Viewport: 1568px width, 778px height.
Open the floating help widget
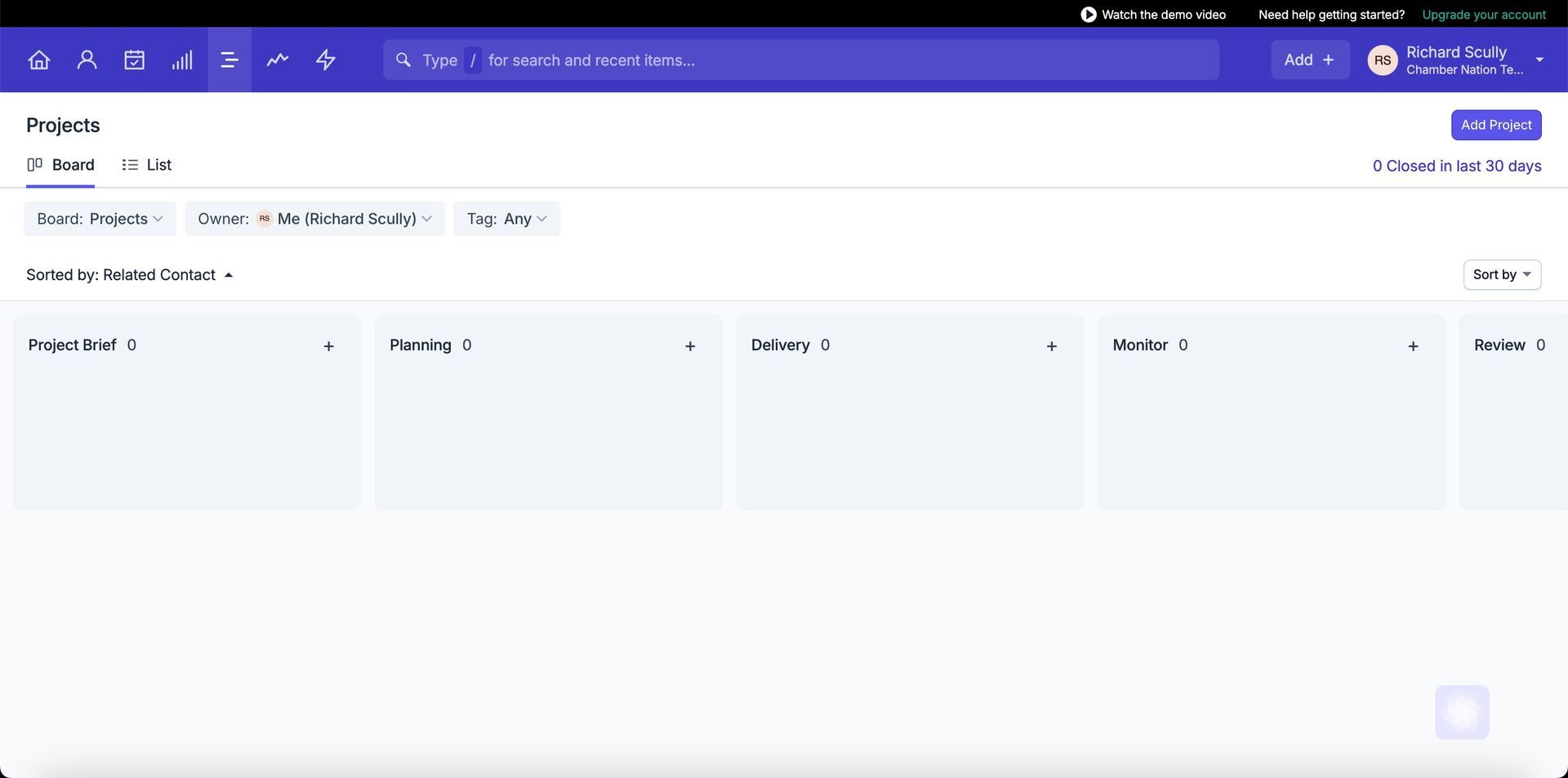pos(1462,712)
